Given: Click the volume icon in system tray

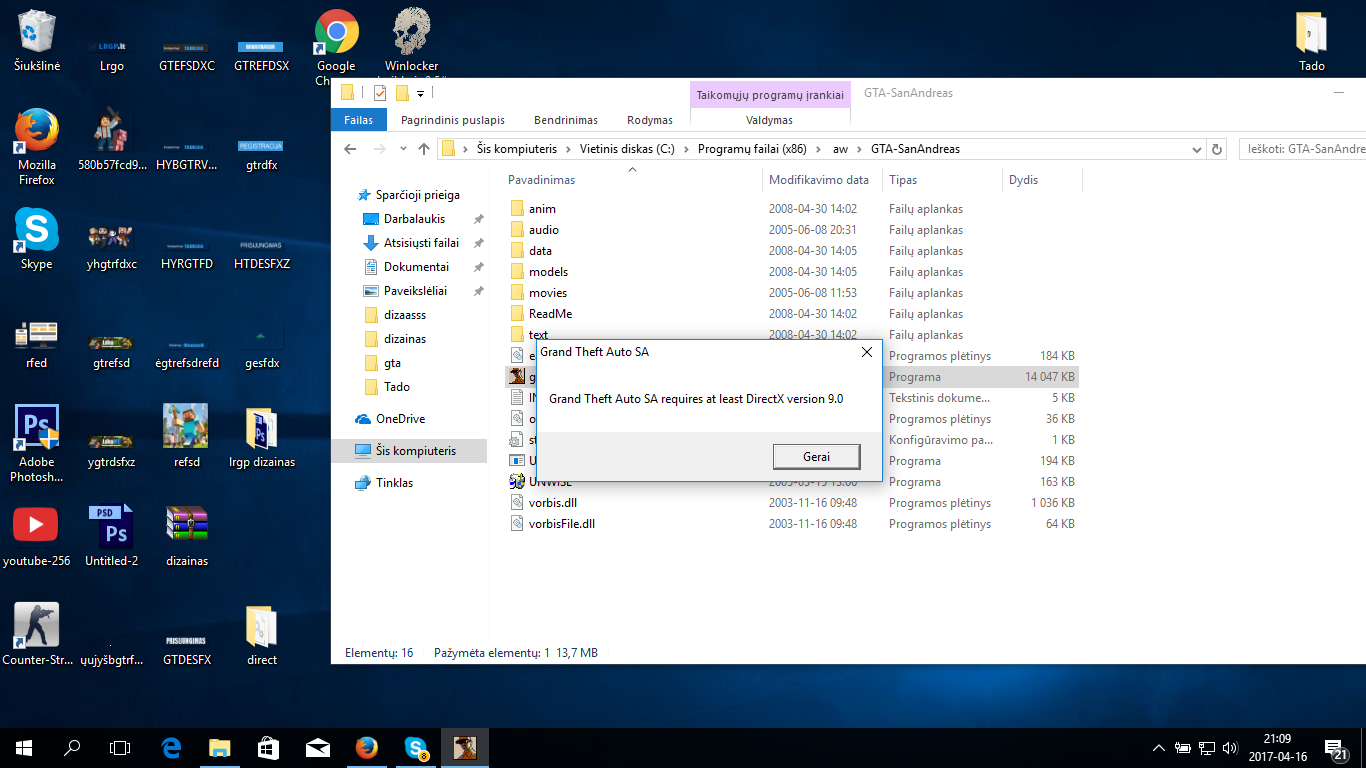Looking at the screenshot, I should [1229, 748].
